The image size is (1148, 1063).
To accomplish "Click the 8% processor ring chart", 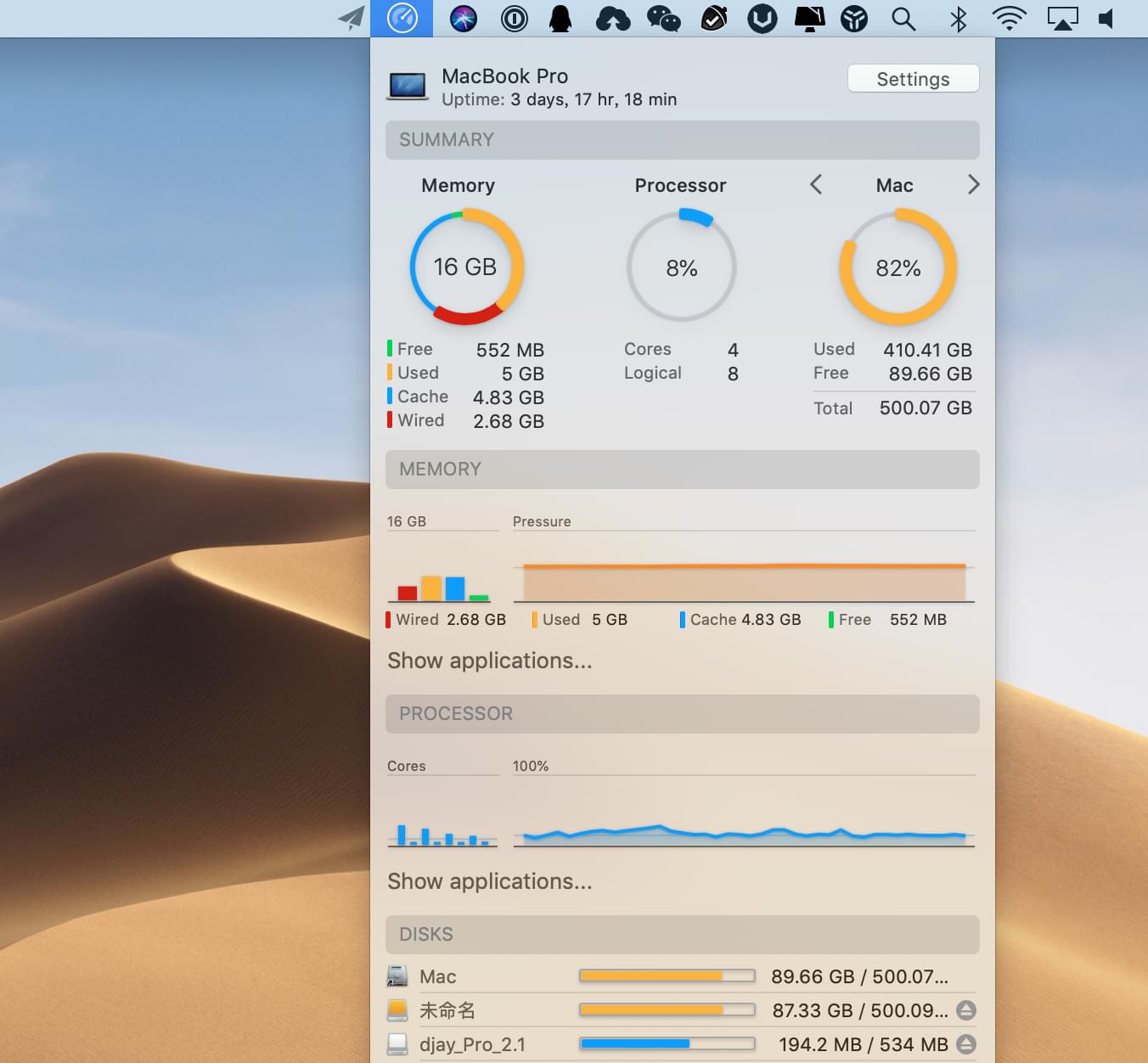I will (x=682, y=267).
